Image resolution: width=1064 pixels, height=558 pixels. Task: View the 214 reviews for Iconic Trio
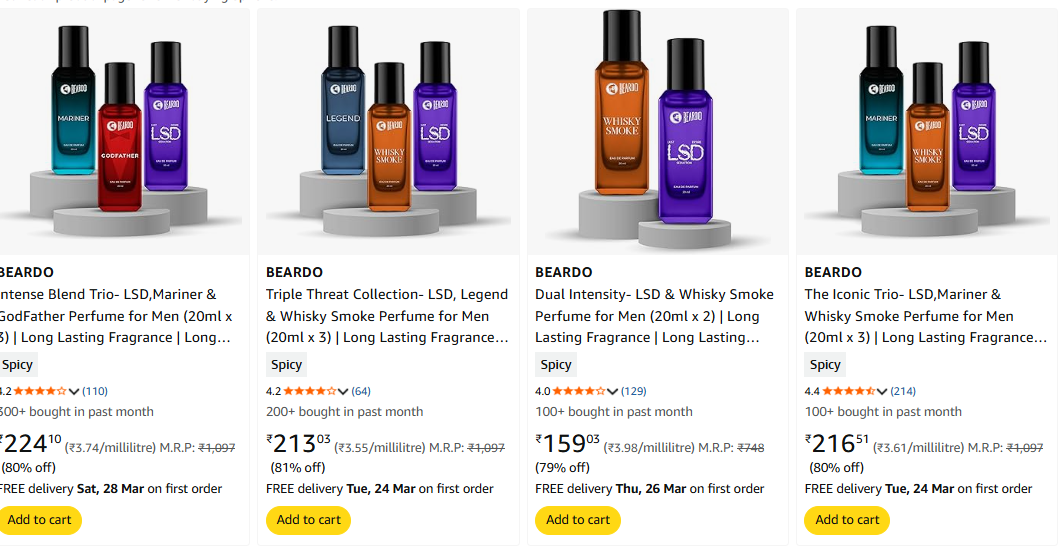[x=902, y=391]
